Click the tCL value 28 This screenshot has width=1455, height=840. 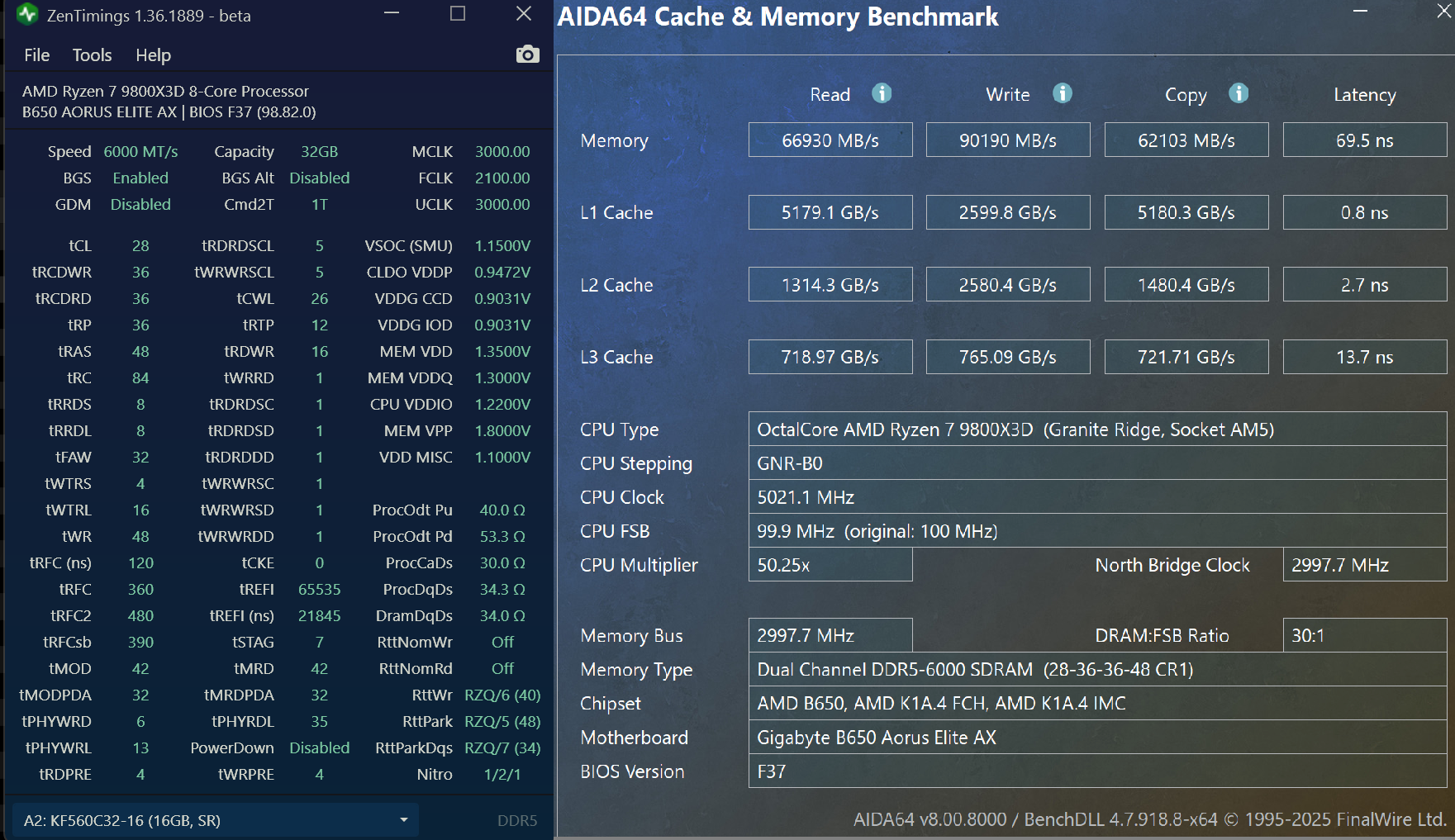tap(140, 245)
